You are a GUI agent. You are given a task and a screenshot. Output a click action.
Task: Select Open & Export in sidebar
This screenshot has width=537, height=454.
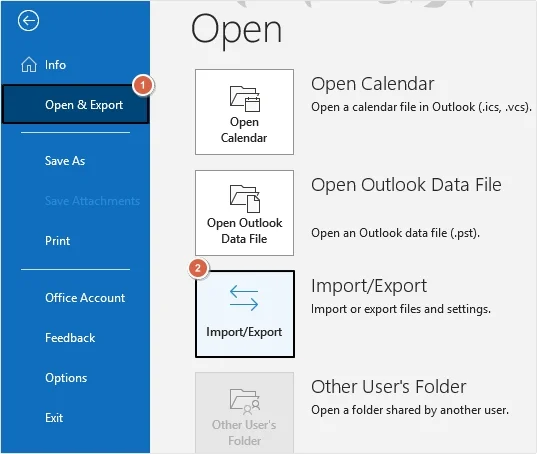tap(75, 104)
